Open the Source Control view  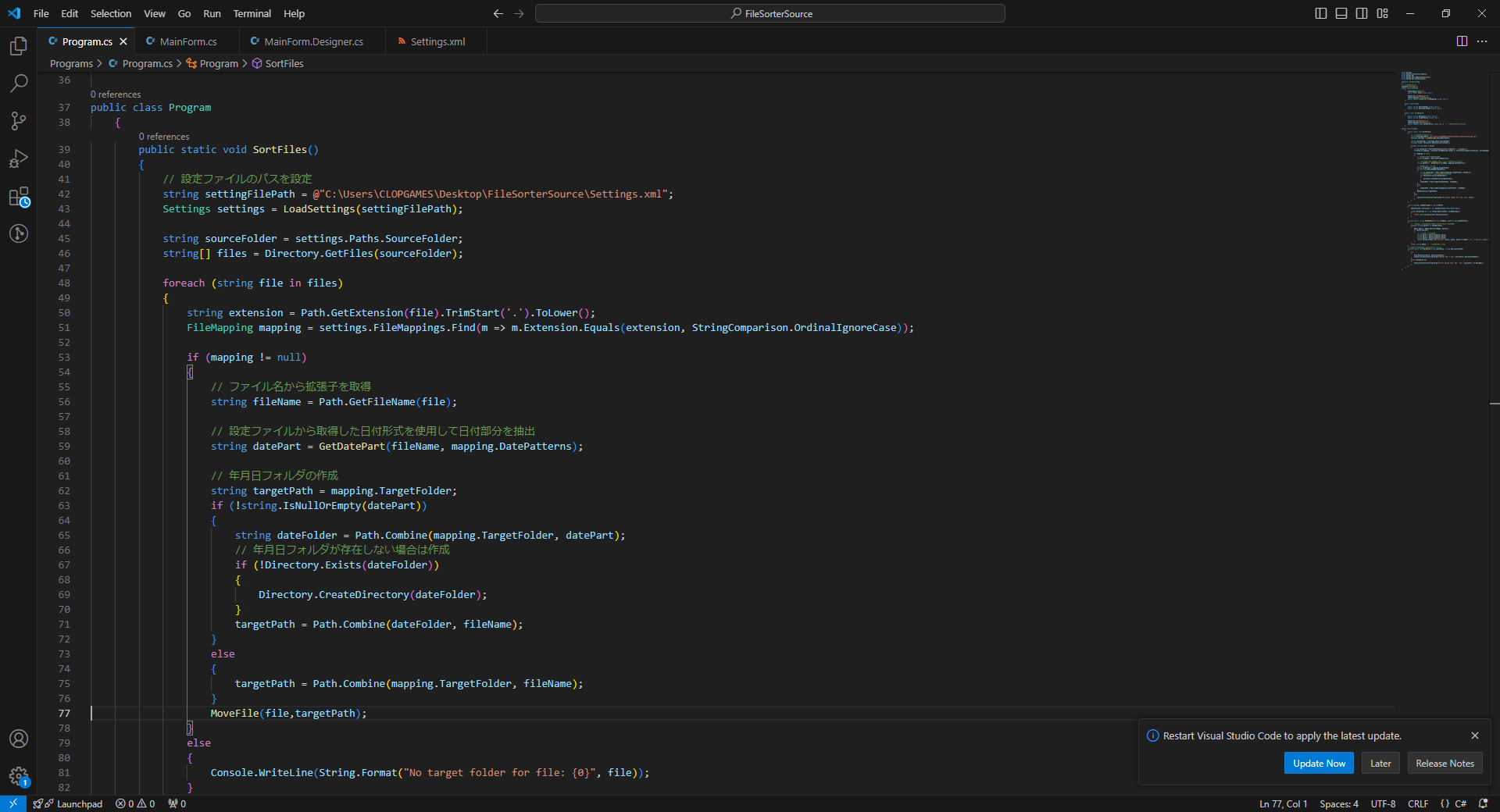19,121
